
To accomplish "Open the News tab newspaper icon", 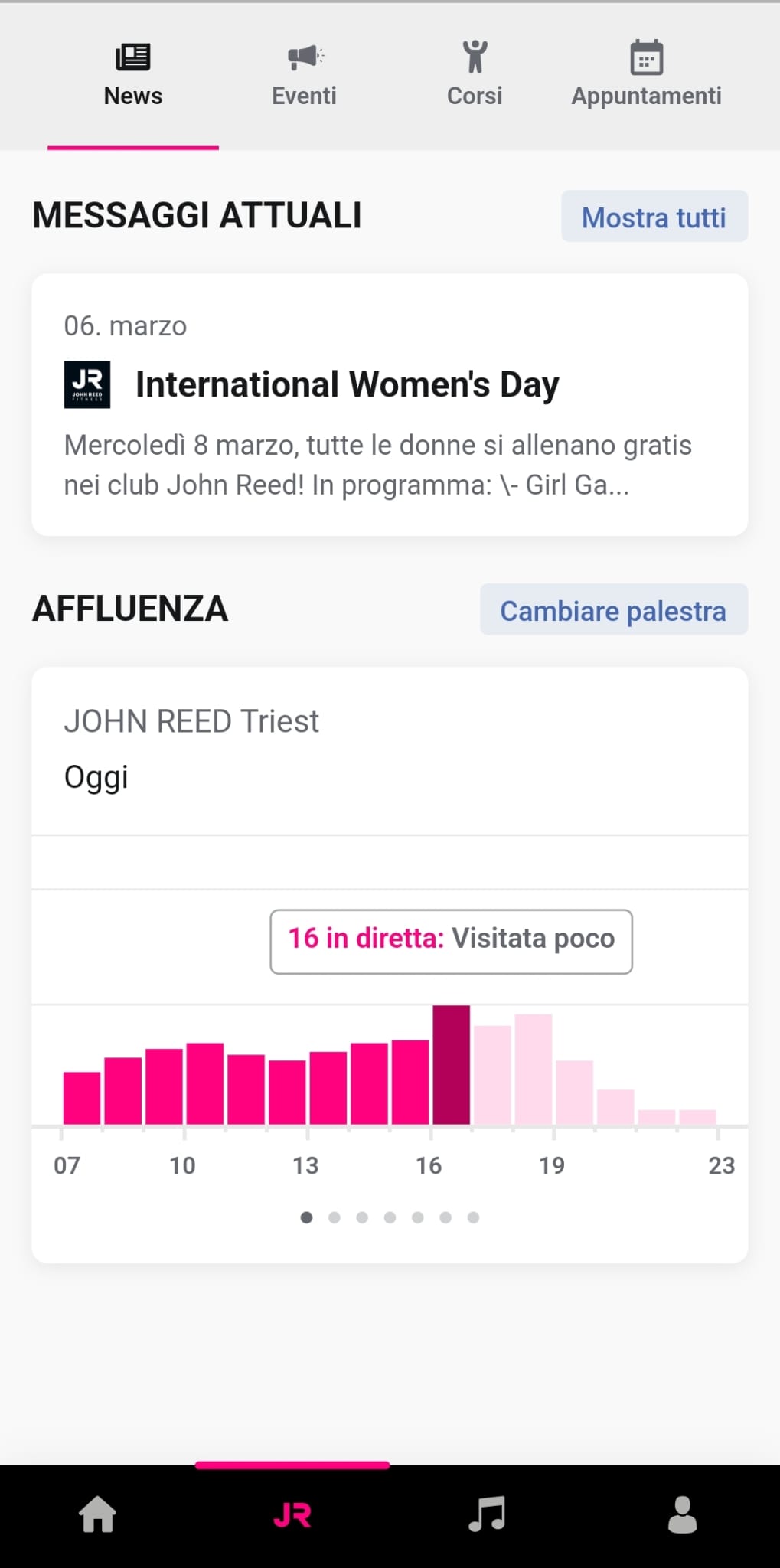I will tap(133, 57).
